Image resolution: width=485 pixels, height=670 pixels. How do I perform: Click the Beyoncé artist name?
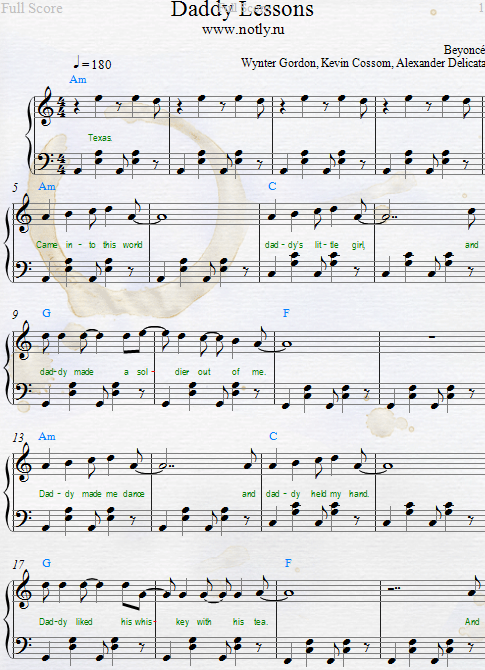pos(464,50)
